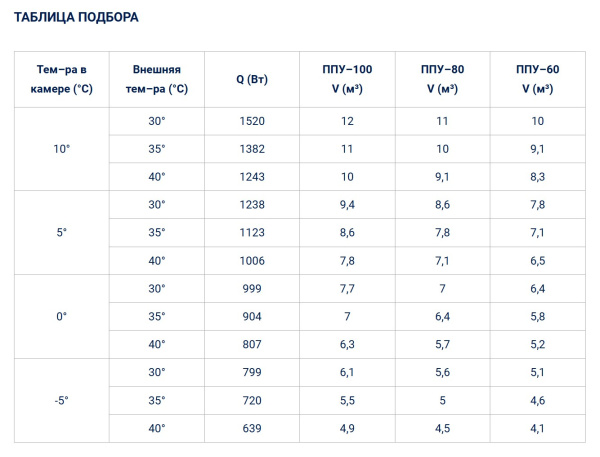The width and height of the screenshot is (600, 457).
Task: Click the ППУ-100 value 12 cell
Action: 347,121
